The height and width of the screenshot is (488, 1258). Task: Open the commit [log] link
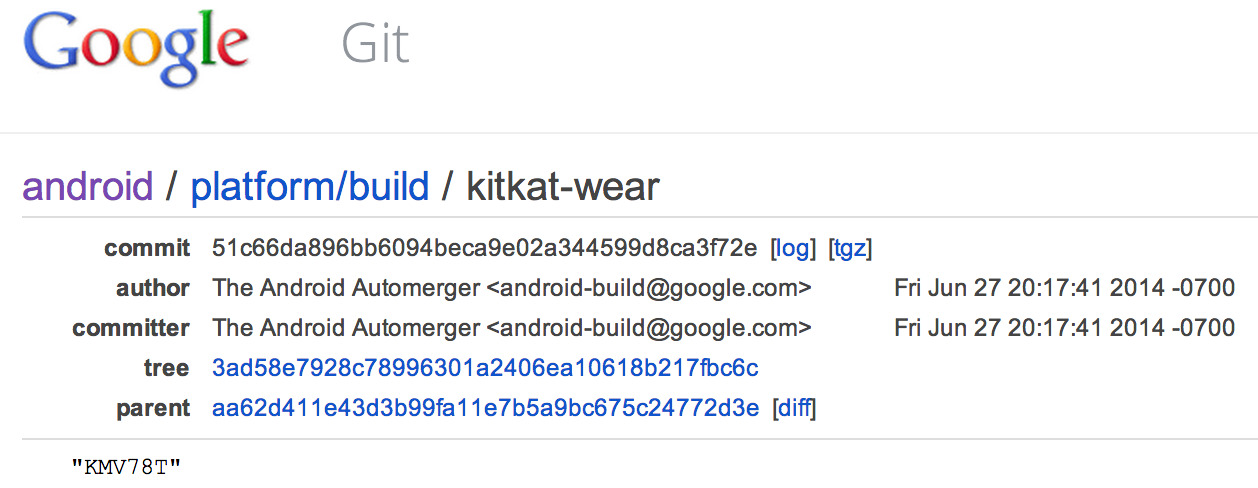click(x=794, y=248)
